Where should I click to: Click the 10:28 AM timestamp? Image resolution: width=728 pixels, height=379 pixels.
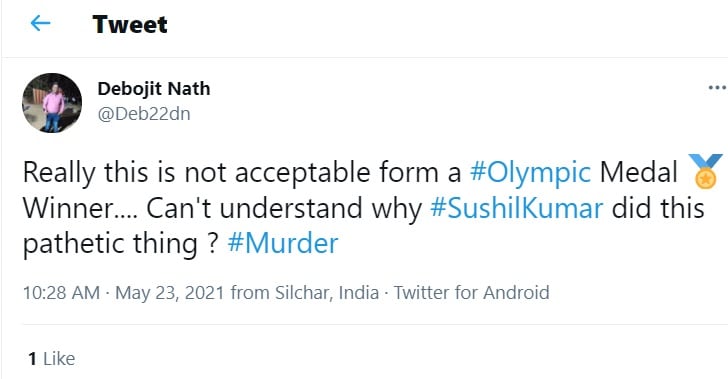point(62,293)
